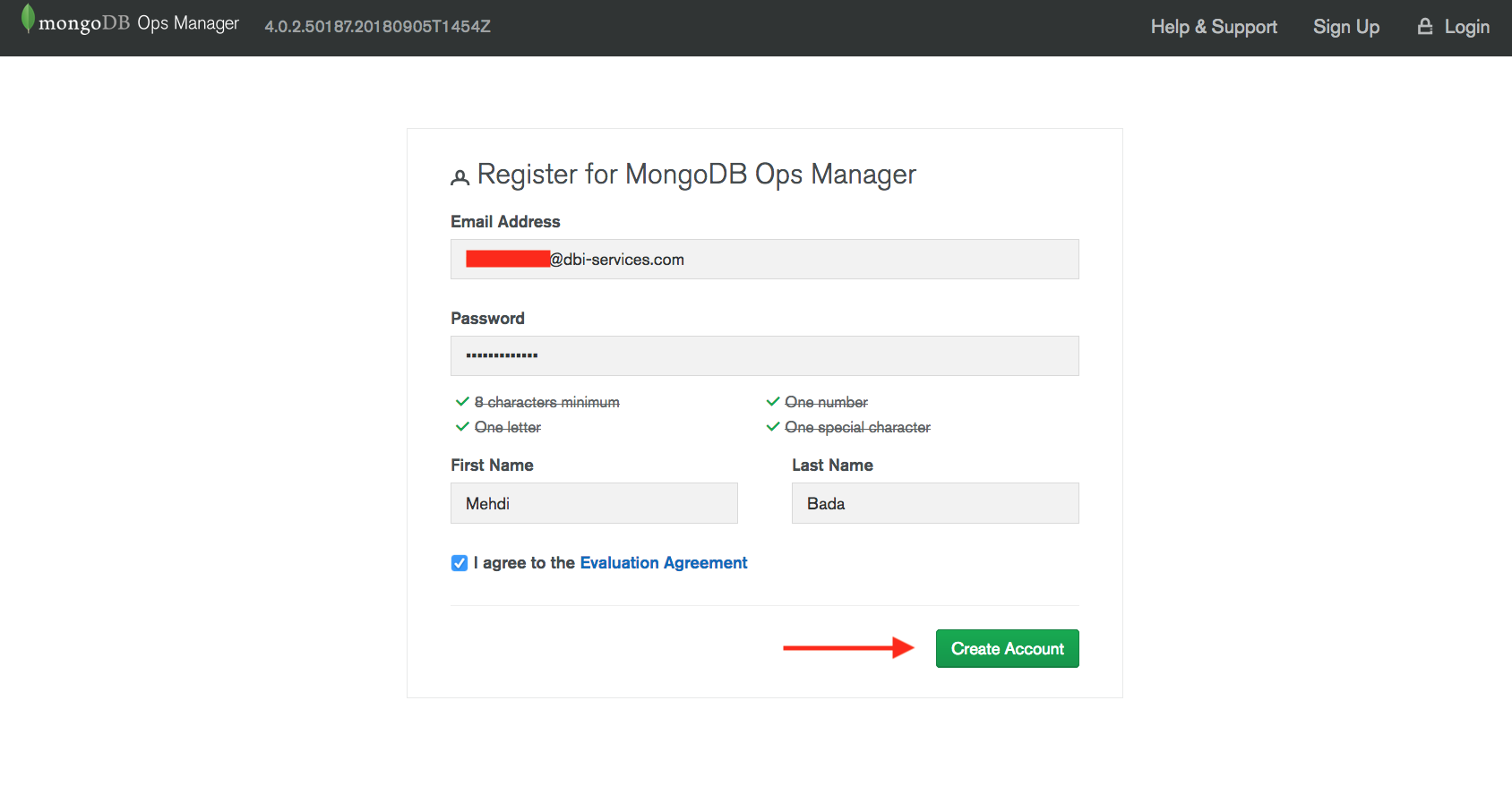This screenshot has width=1512, height=786.
Task: Edit the Last Name field containing Bada
Action: tap(935, 504)
